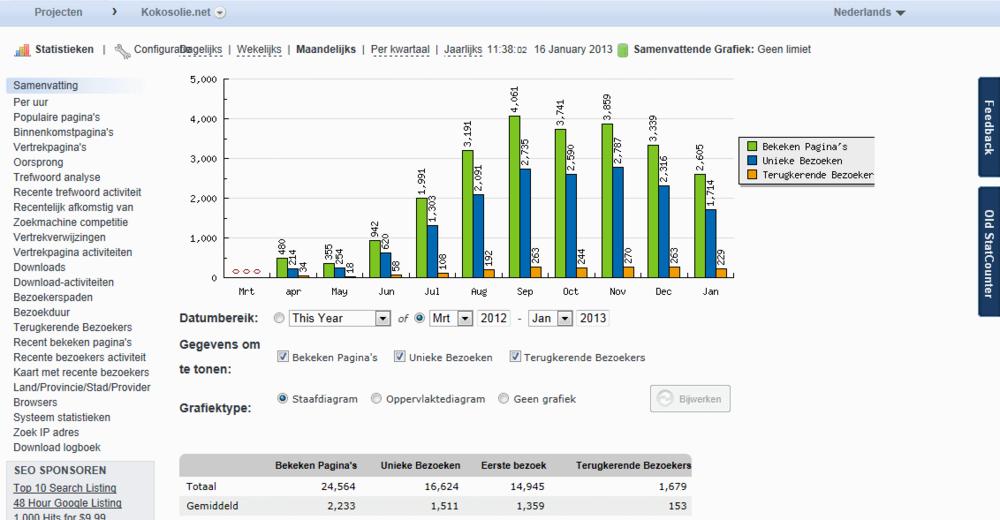Click the Totaal Bekeken Pagina's value 24,564

point(338,486)
